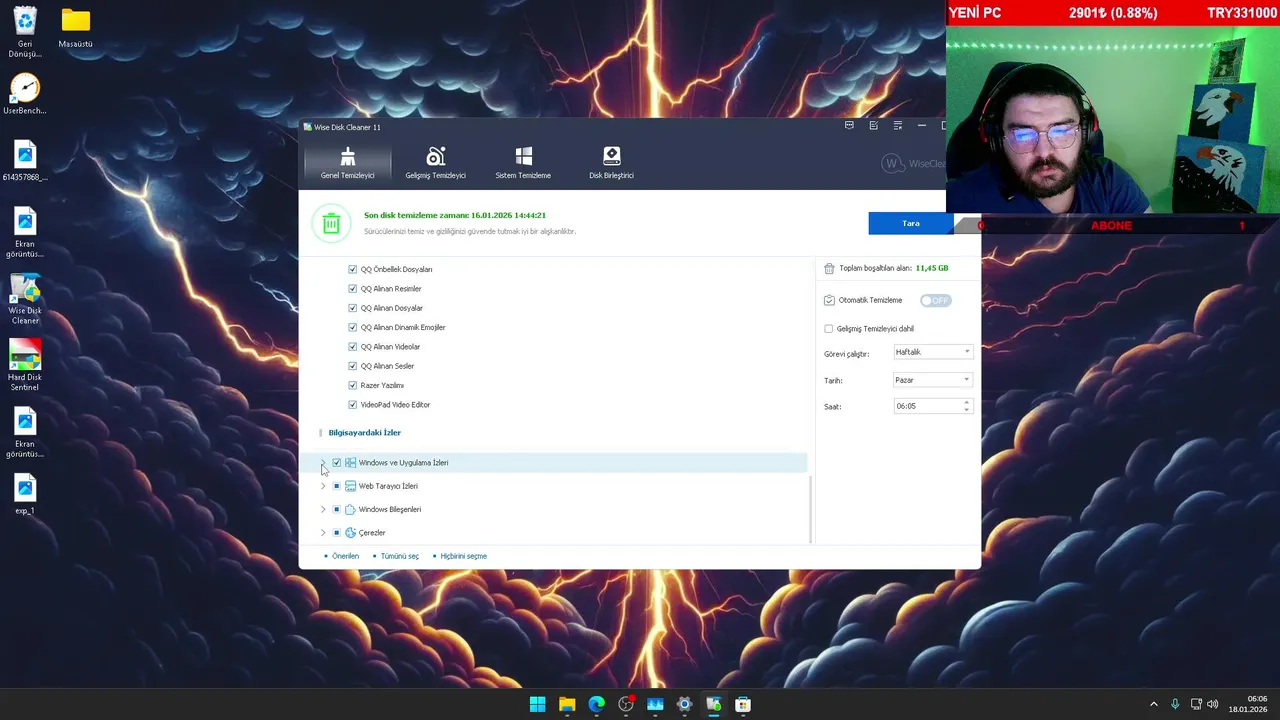Screen dimensions: 1280x720
Task: Open Geri Dönüşüm recycle bin desktop icon
Action: [25, 32]
